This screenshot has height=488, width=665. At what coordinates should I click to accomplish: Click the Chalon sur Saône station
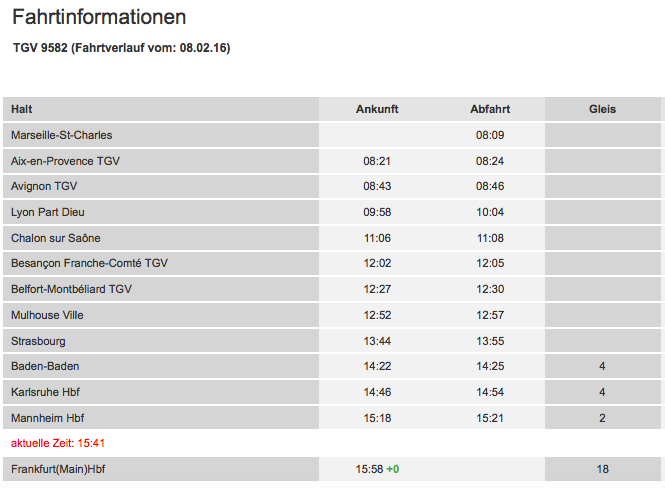(56, 238)
